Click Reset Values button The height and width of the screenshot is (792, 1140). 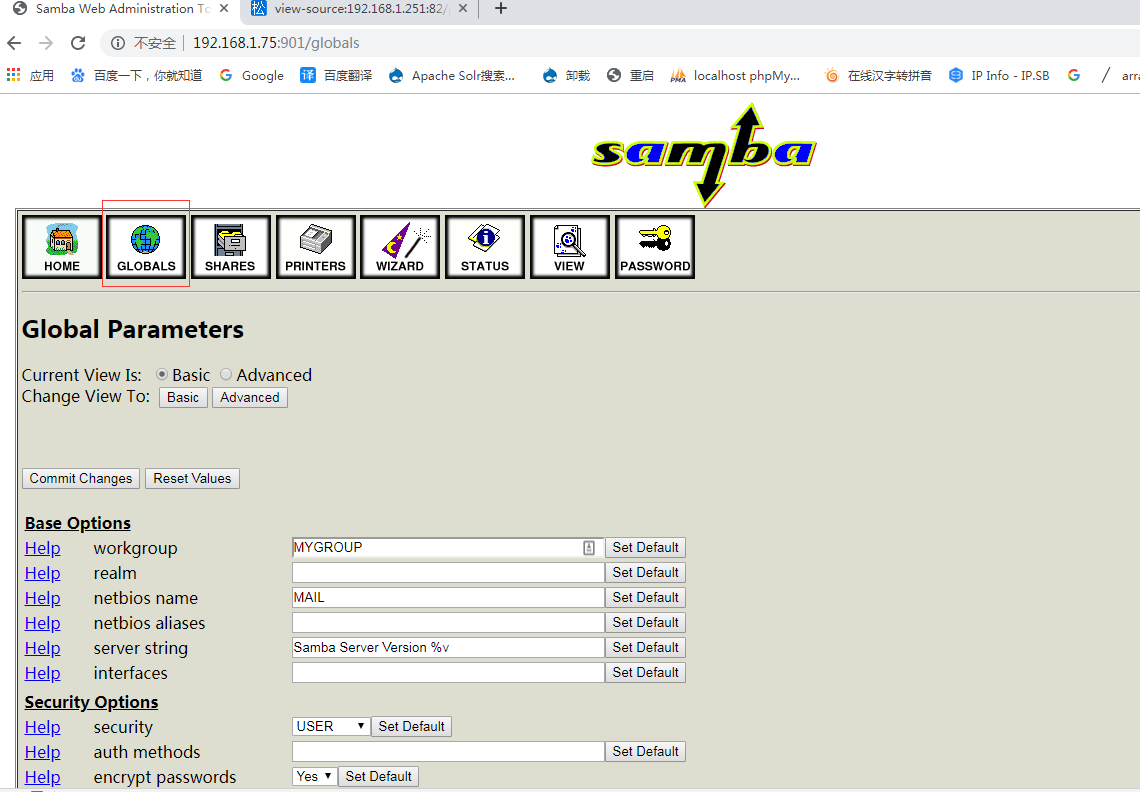tap(192, 479)
